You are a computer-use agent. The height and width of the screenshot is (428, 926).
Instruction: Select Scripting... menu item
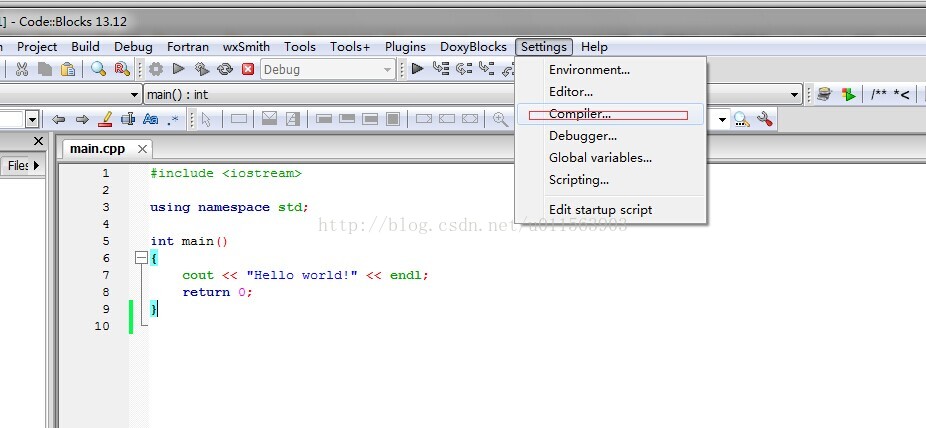611,180
